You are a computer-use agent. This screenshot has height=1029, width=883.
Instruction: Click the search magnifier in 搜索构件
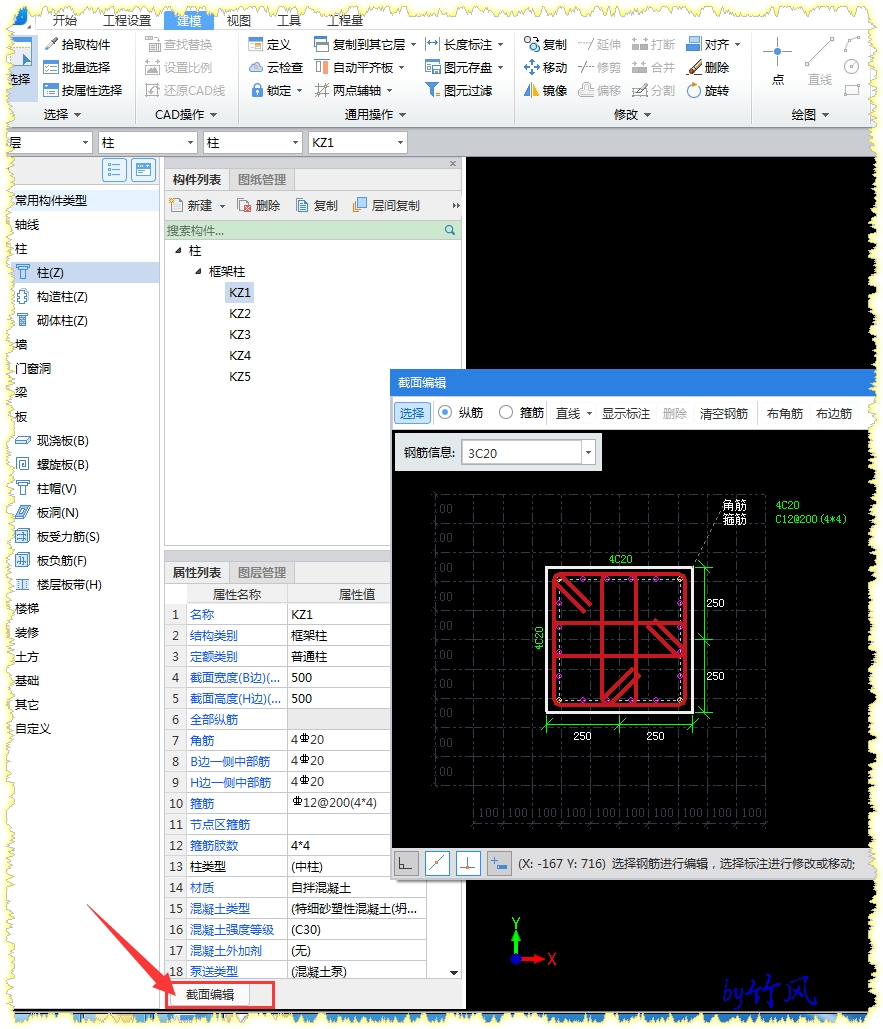point(450,230)
